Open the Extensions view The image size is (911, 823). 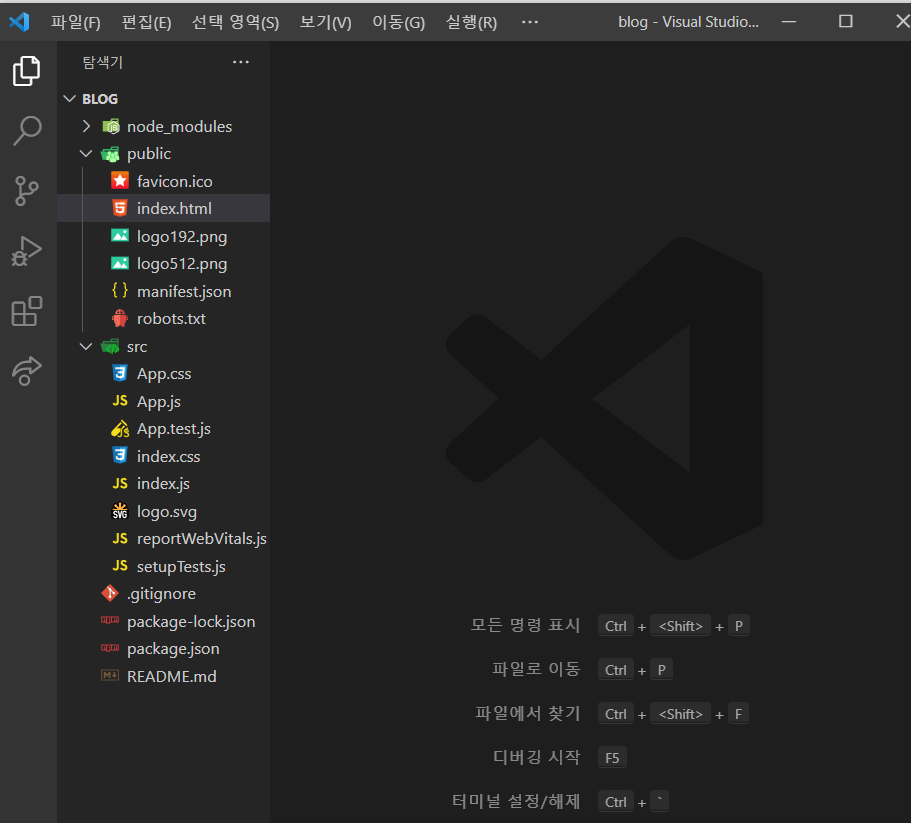pos(27,311)
